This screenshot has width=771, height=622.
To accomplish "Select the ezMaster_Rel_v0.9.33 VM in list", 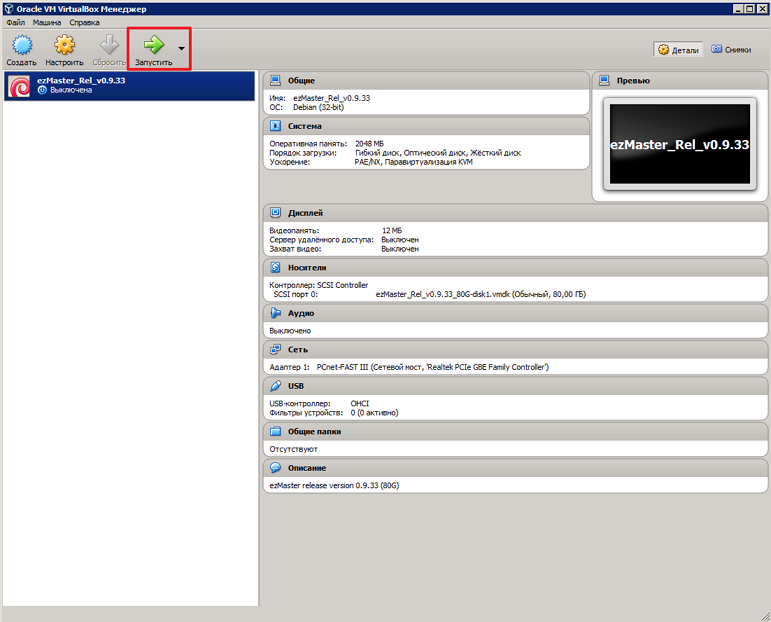I will click(129, 86).
